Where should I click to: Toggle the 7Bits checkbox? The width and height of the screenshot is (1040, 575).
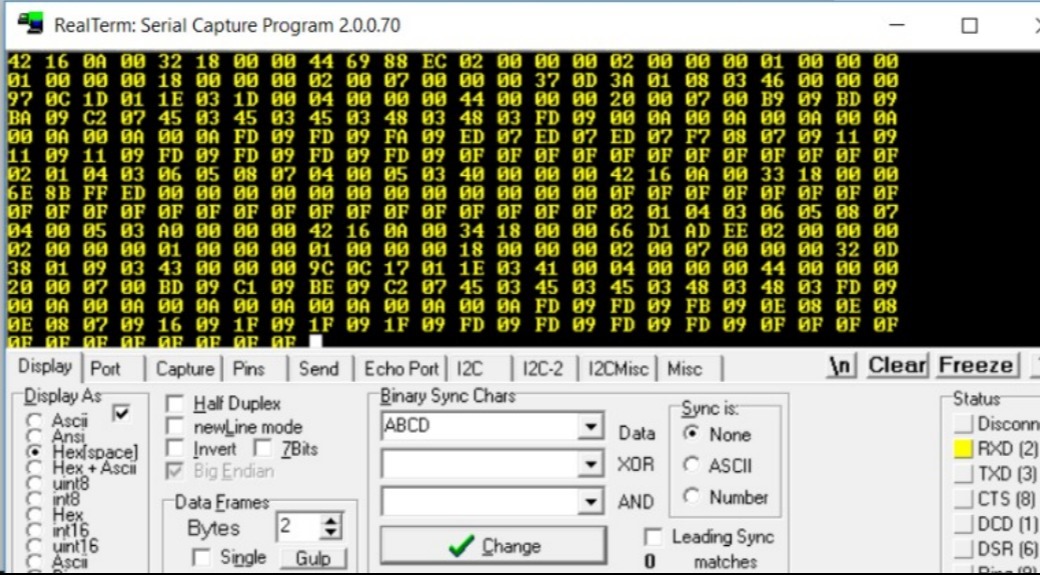(263, 449)
